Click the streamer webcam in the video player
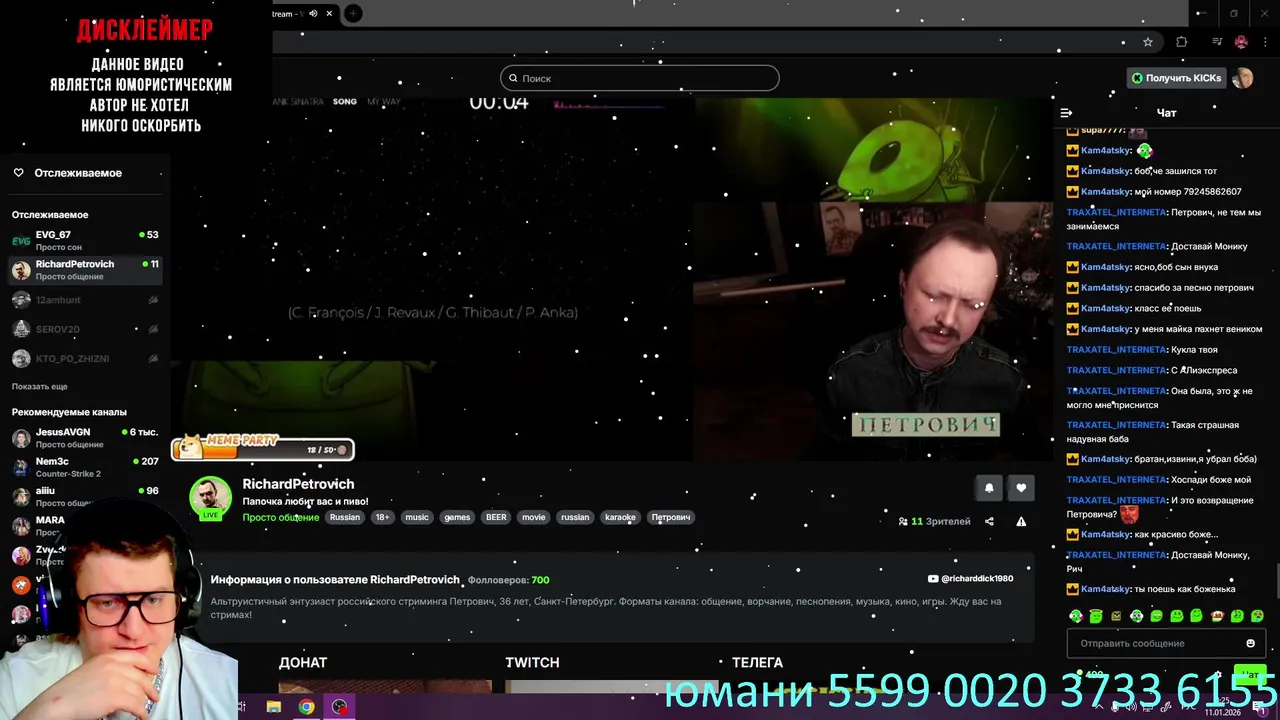This screenshot has height=720, width=1280. pyautogui.click(x=873, y=330)
